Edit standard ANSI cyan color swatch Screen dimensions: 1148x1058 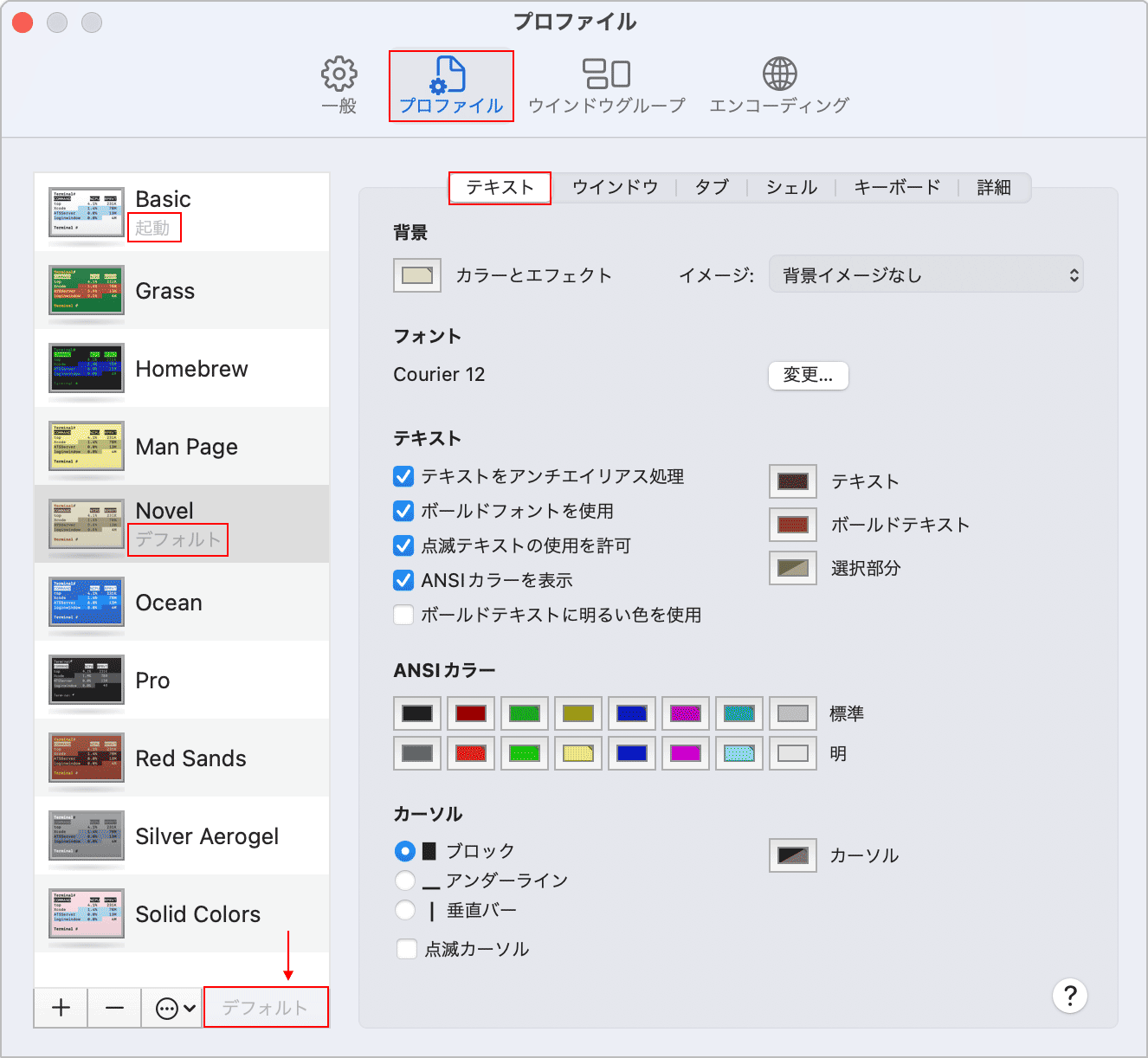[x=739, y=713]
